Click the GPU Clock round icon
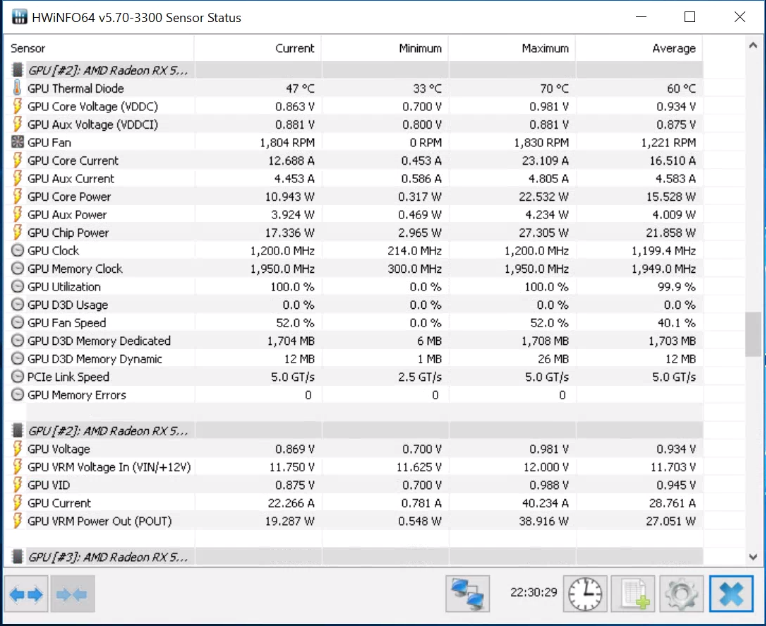This screenshot has width=766, height=626. point(17,251)
